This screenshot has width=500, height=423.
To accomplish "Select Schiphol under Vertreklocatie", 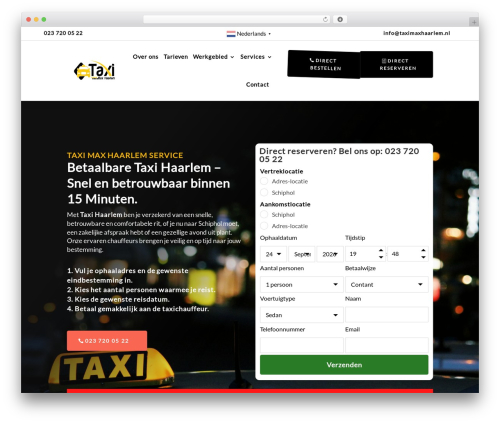I will click(264, 192).
